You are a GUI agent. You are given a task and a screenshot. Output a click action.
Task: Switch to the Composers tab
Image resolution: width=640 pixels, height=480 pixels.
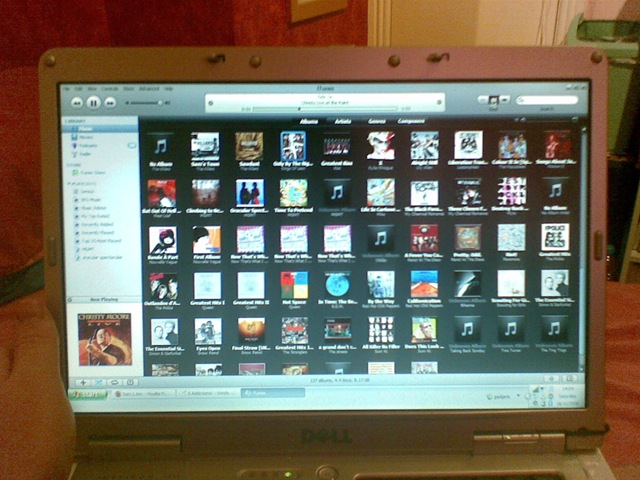(411, 121)
